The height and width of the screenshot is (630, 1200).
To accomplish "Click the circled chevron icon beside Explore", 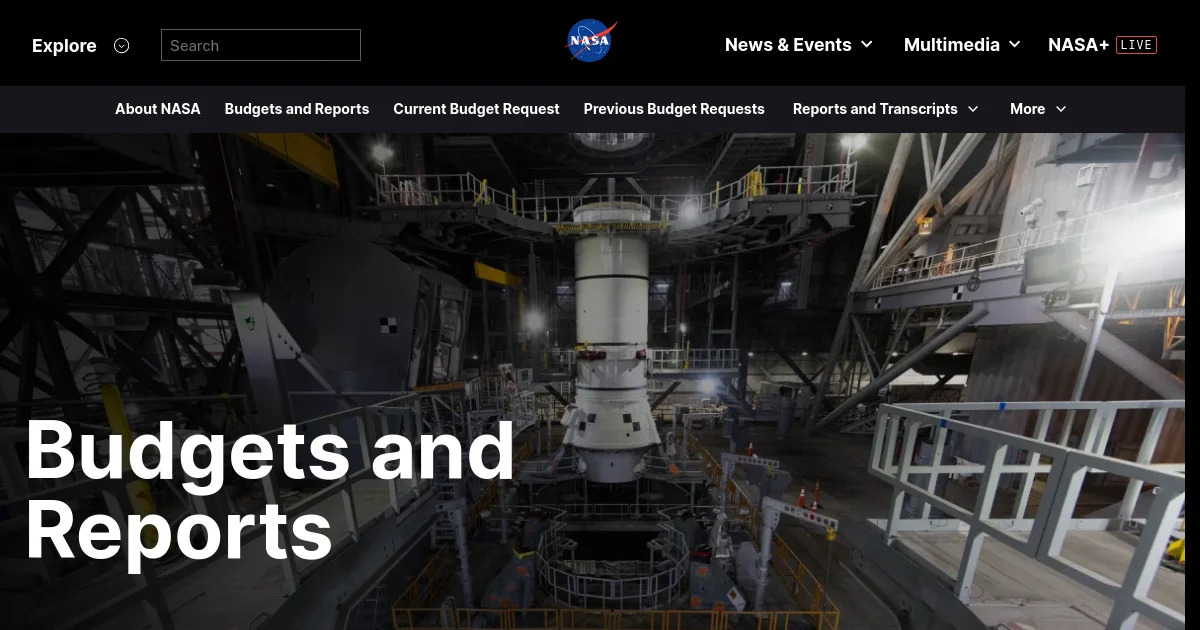I will click(122, 45).
